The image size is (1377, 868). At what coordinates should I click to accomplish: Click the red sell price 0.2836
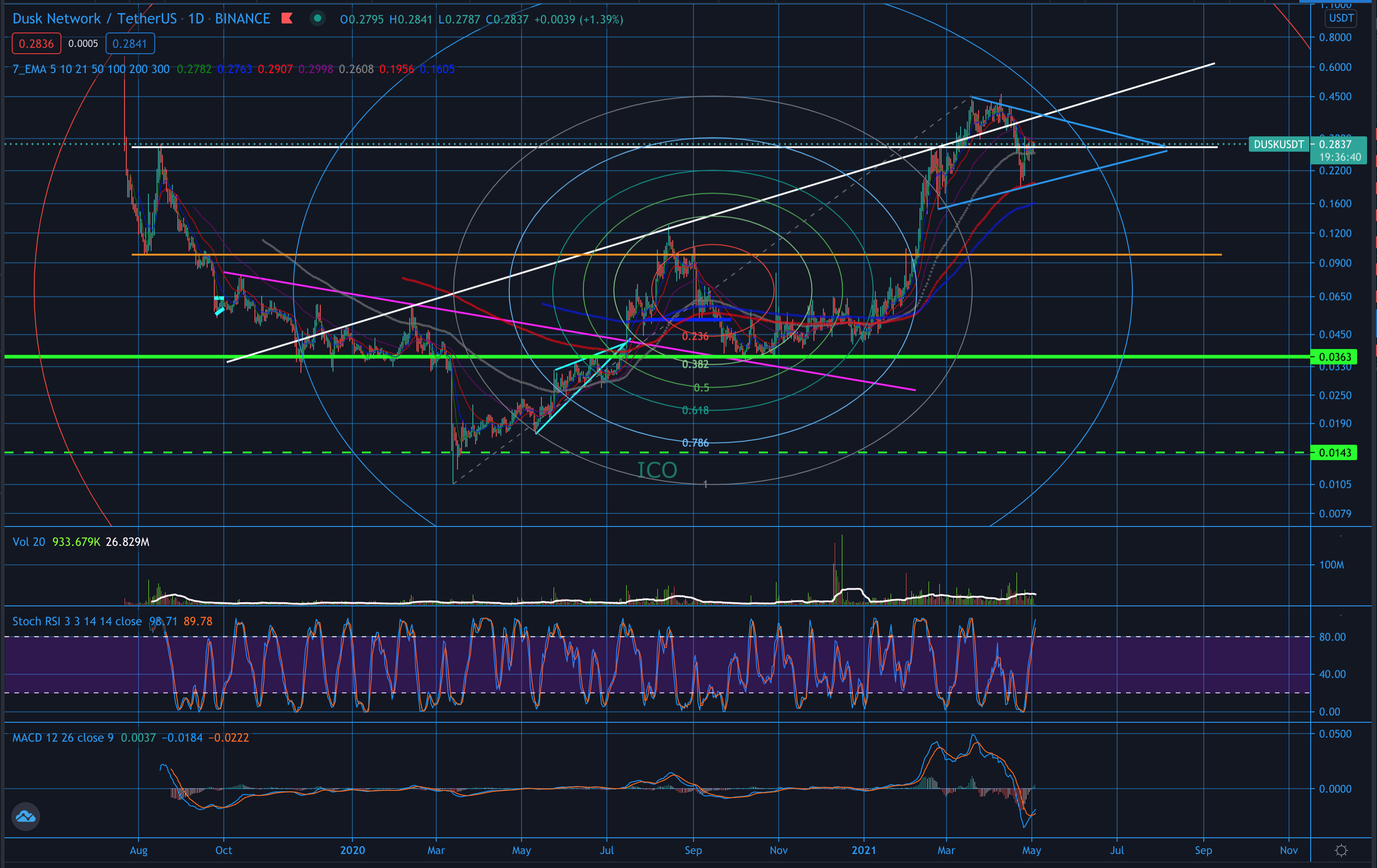click(x=36, y=43)
